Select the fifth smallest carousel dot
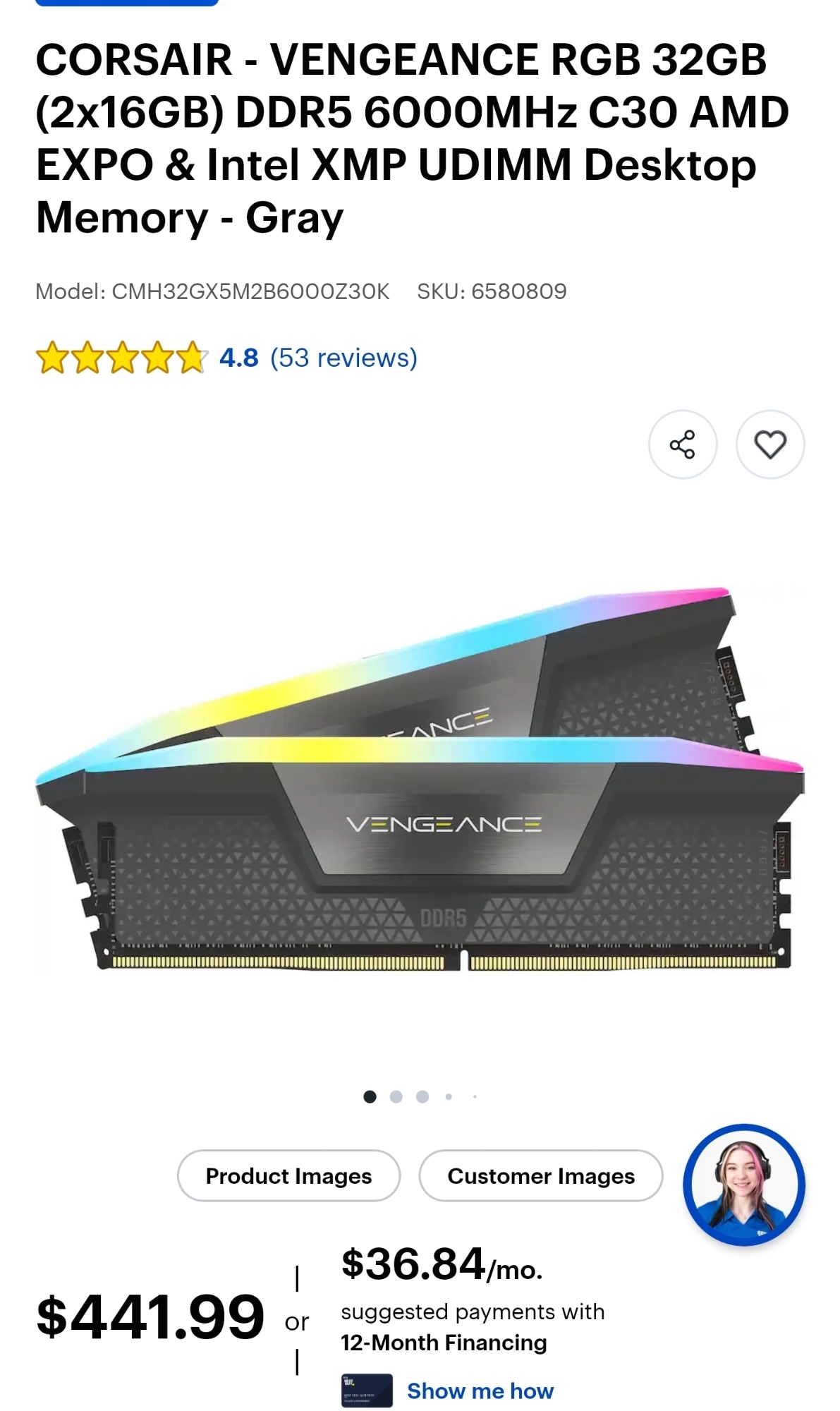 475,1096
